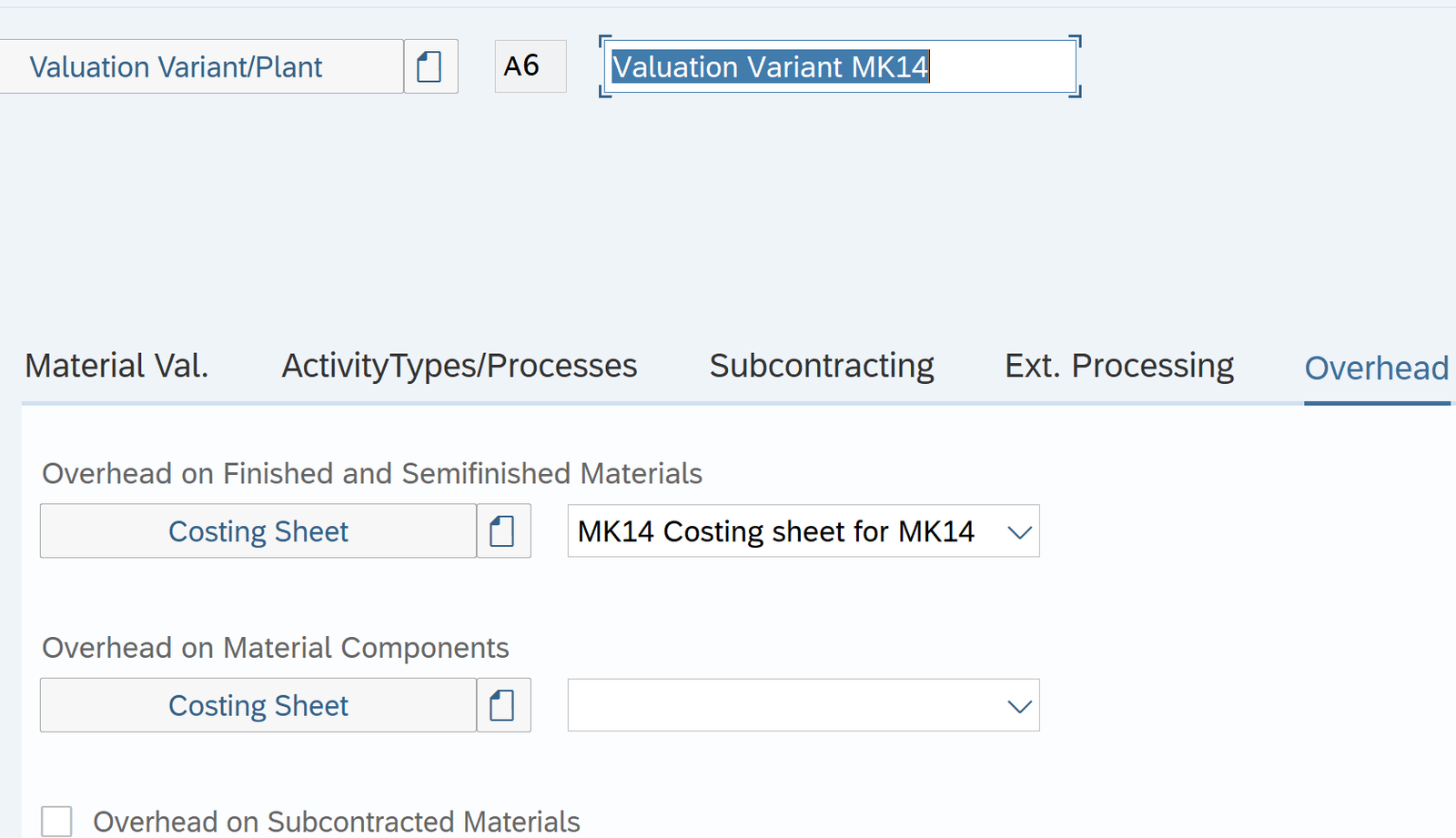
Task: Select the Ext. Processing tab
Action: pyautogui.click(x=1119, y=366)
